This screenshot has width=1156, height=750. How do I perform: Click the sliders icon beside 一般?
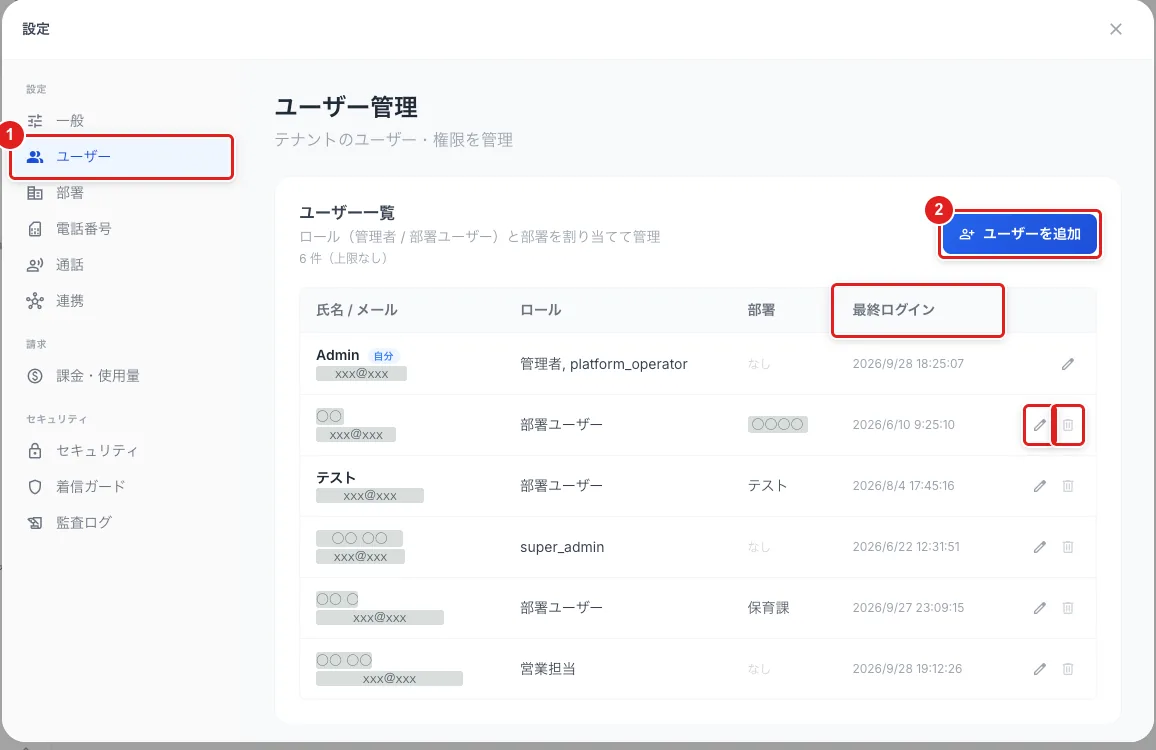35,120
